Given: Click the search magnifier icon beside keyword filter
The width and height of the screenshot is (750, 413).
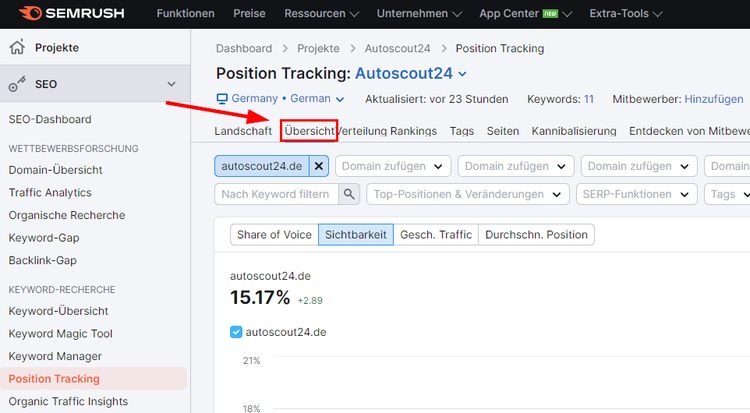Looking at the screenshot, I should click(349, 194).
